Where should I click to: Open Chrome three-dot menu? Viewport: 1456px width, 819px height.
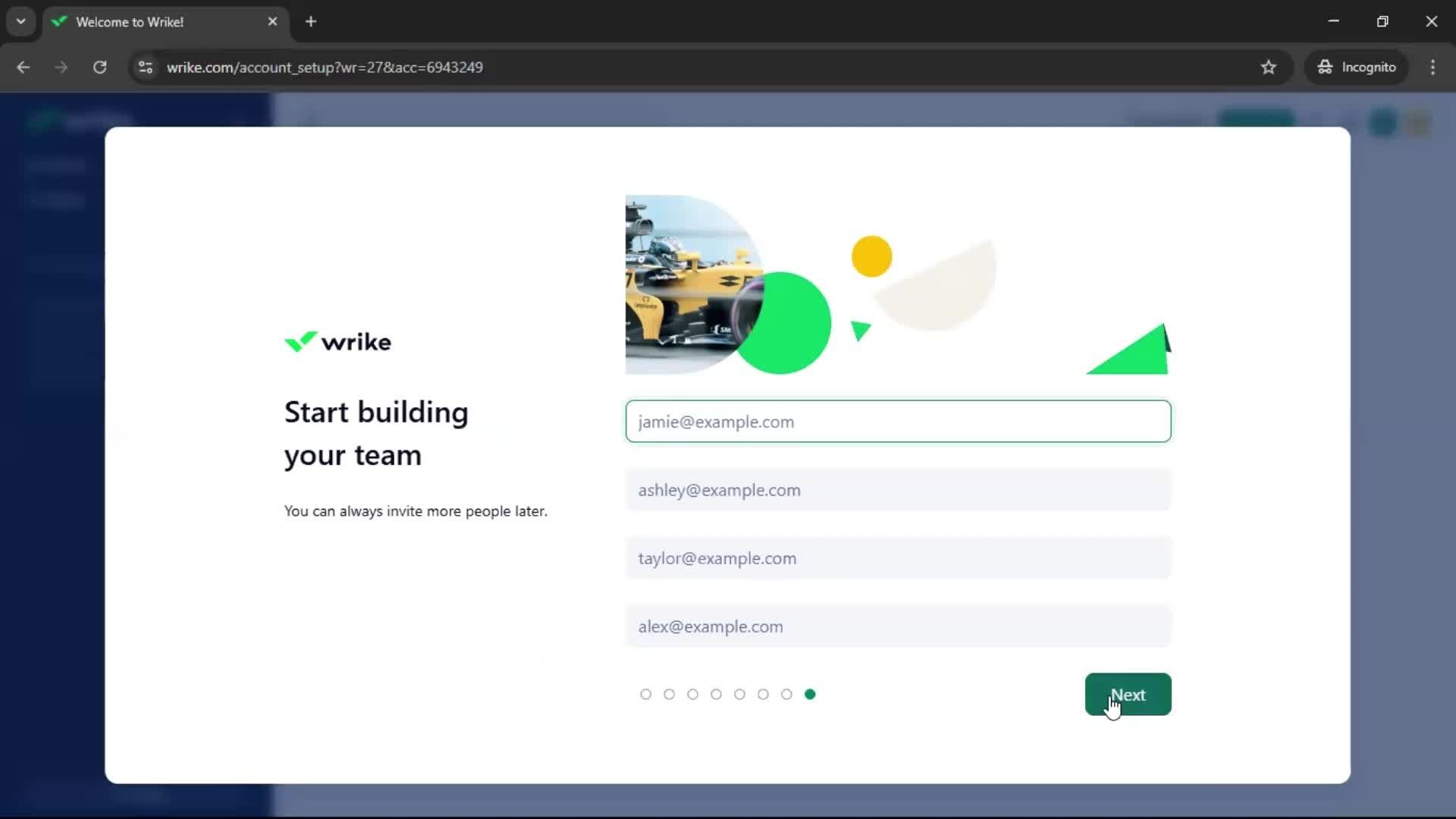coord(1432,67)
